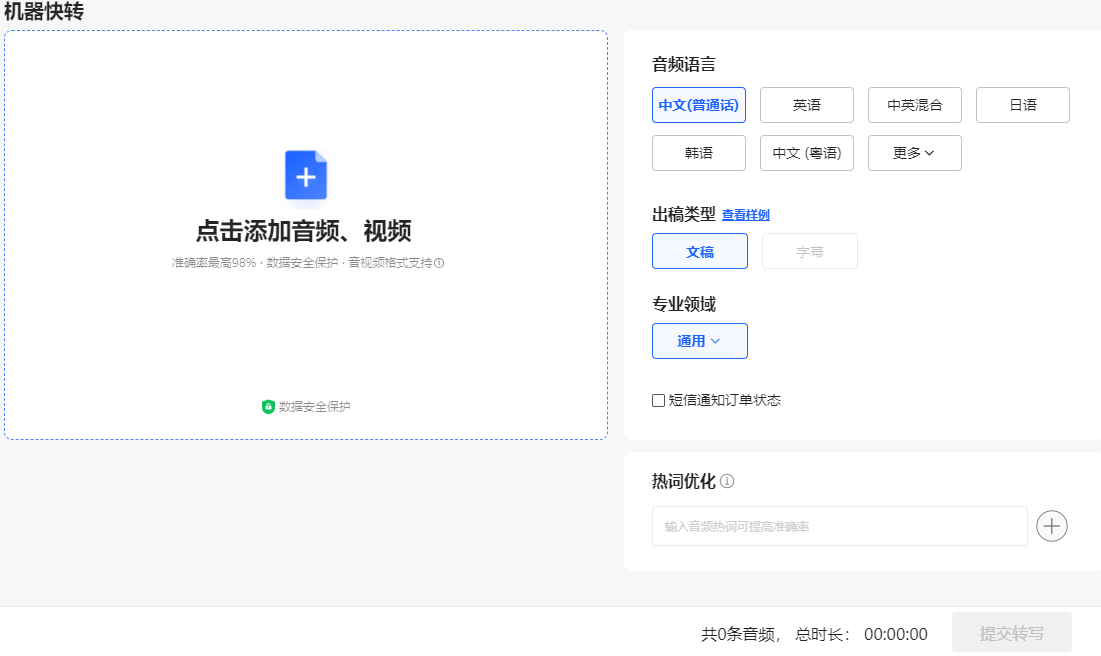1101x656 pixels.
Task: Open the 更多 languages dropdown
Action: (x=915, y=152)
